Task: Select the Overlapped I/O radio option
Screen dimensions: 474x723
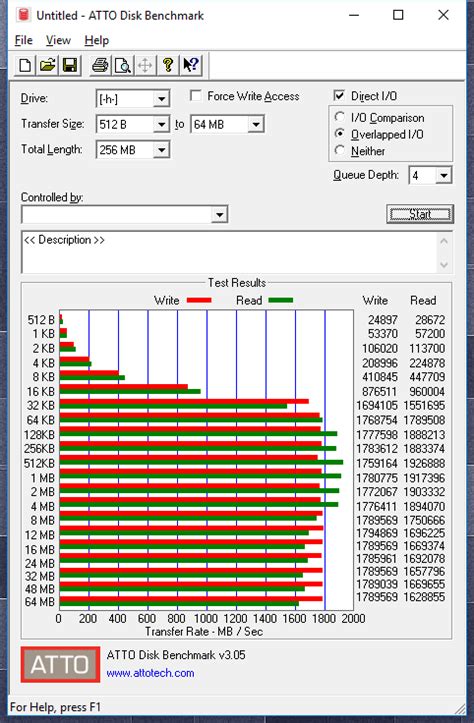Action: [x=340, y=134]
